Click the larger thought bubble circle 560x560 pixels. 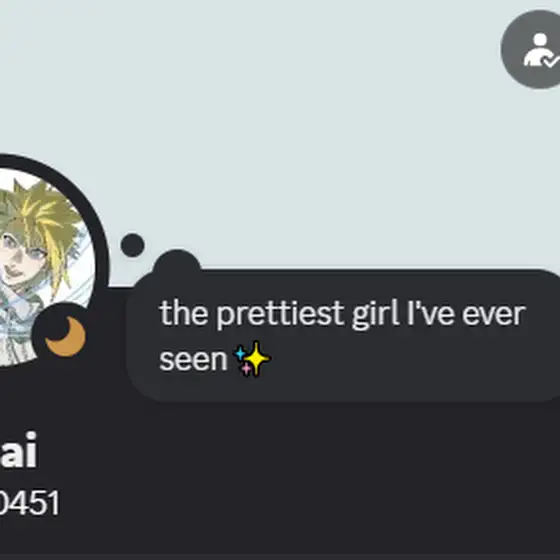(x=177, y=266)
